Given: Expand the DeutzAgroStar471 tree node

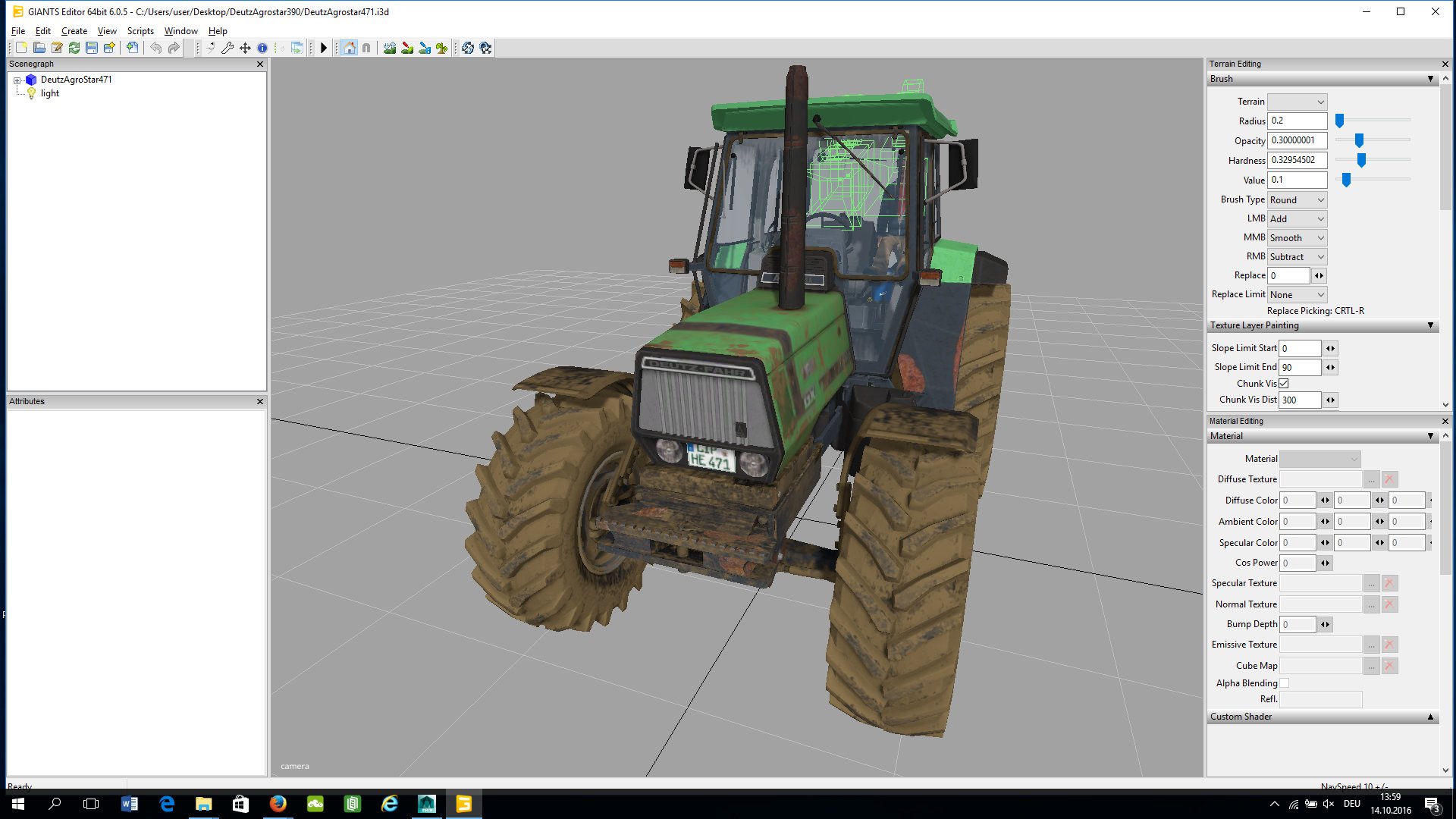Looking at the screenshot, I should click(17, 80).
